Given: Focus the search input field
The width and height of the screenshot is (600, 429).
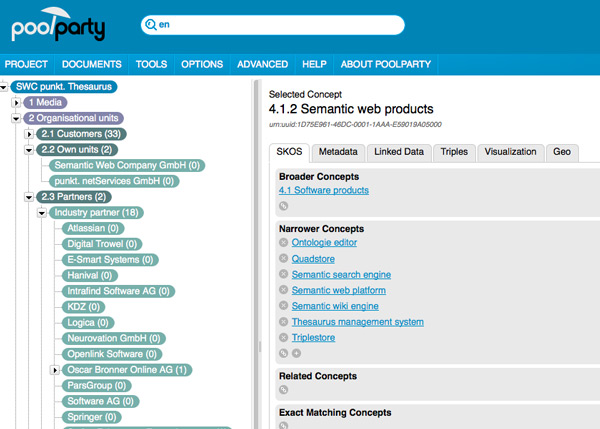Looking at the screenshot, I should (x=272, y=25).
